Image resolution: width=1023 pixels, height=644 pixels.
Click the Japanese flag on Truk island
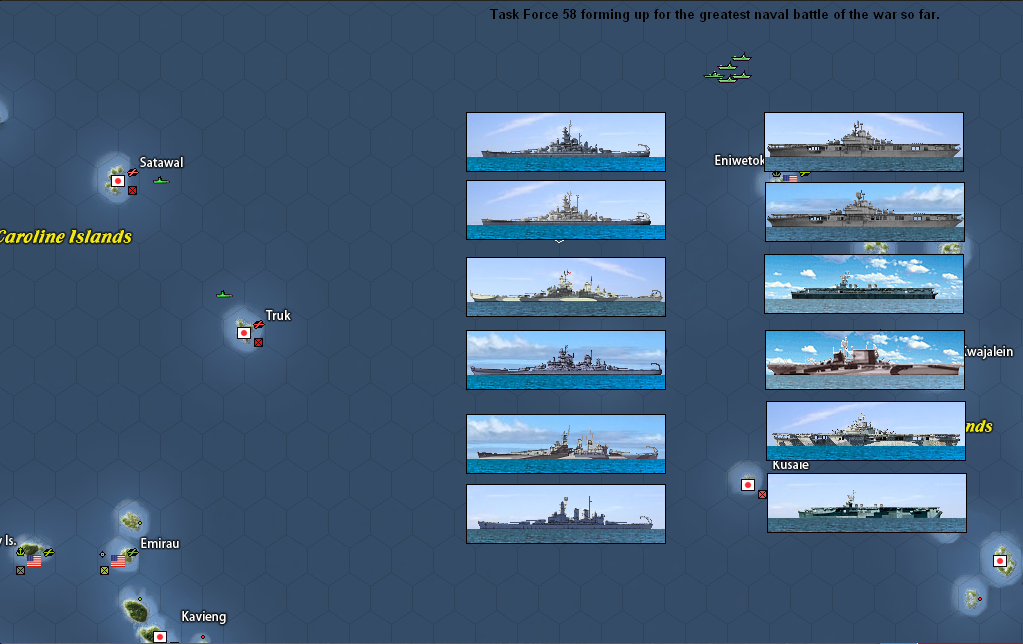coord(243,333)
